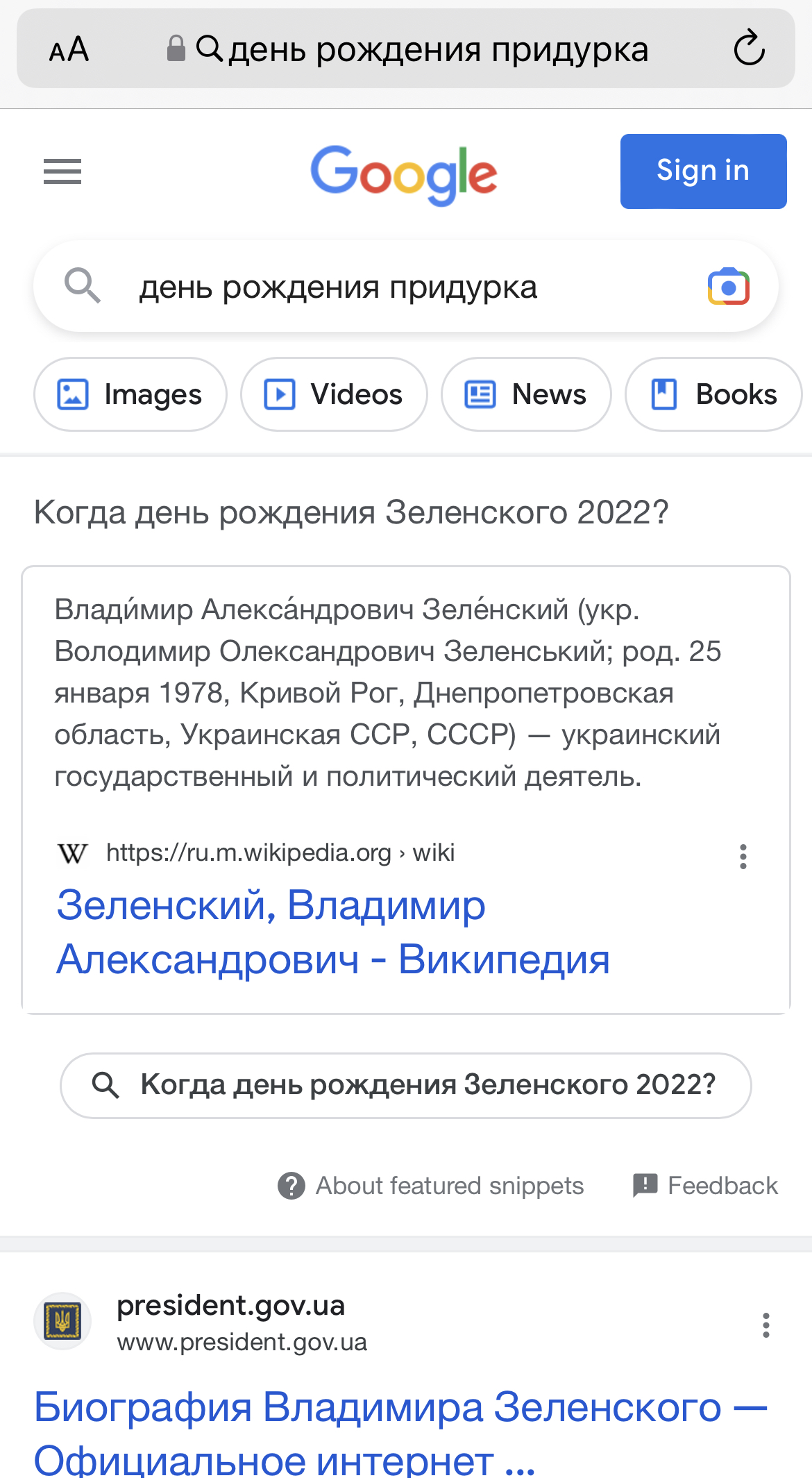Open Safari text size AA menu
Viewport: 812px width, 1478px height.
(x=69, y=49)
